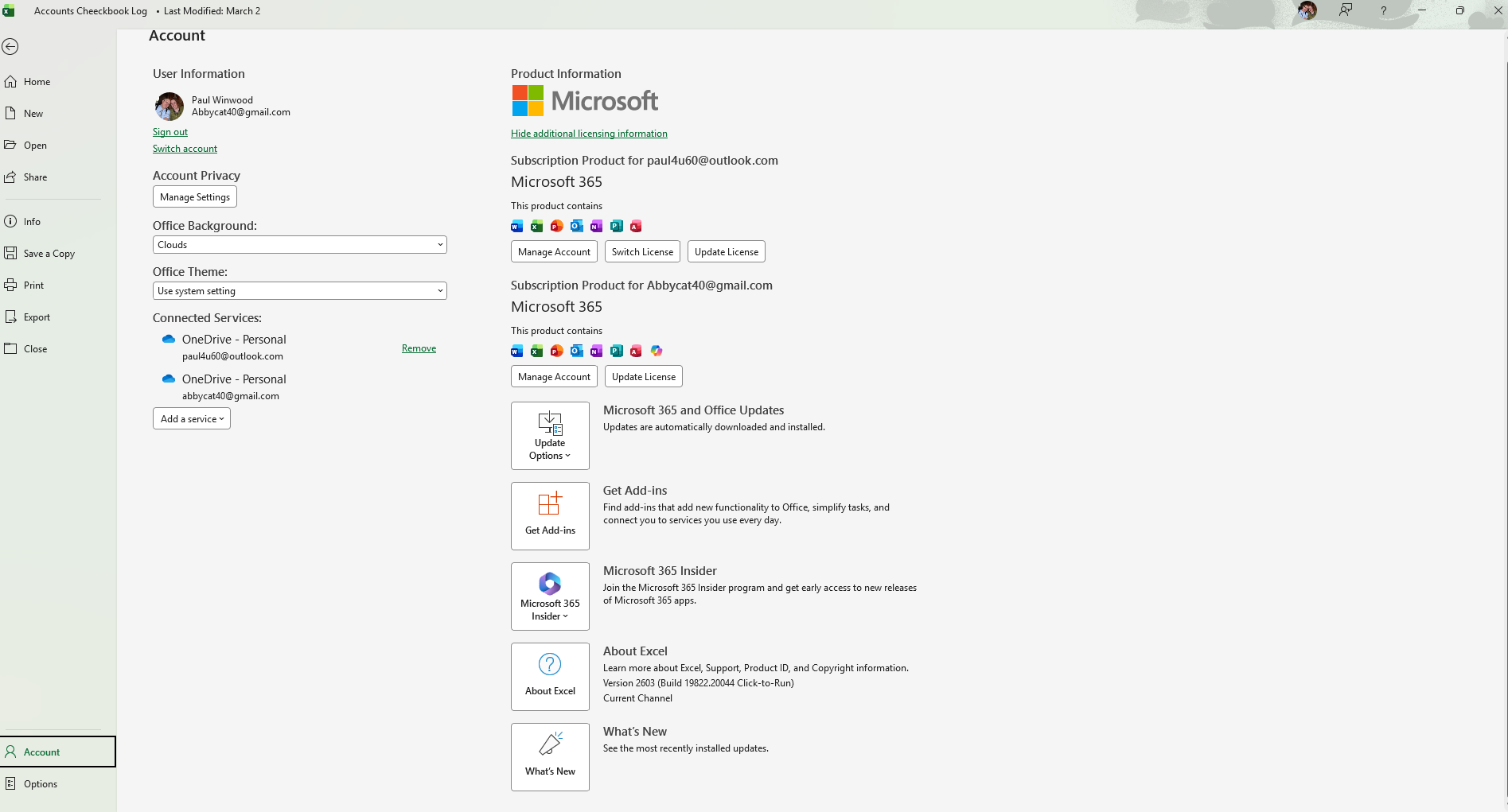This screenshot has width=1508, height=812.
Task: Click the Excel app icon in title bar
Action: tap(9, 11)
